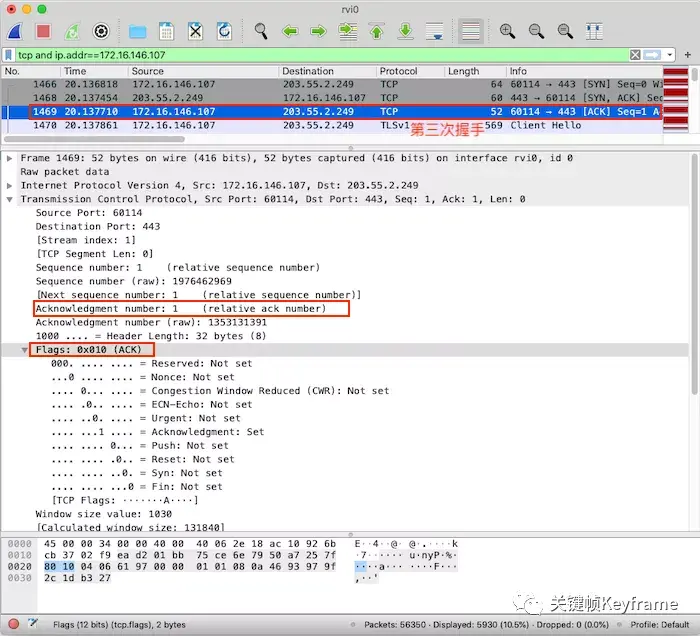
Task: Close this capture file icon
Action: 195,31
